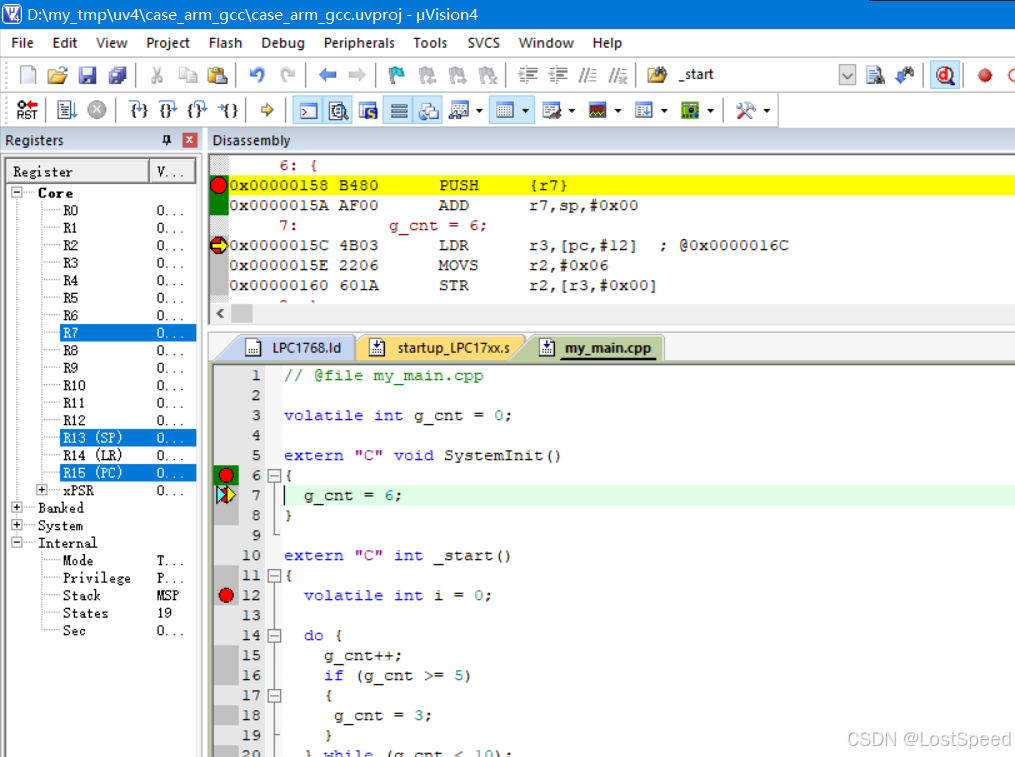Insert a bookmark with flag icon

(x=396, y=75)
